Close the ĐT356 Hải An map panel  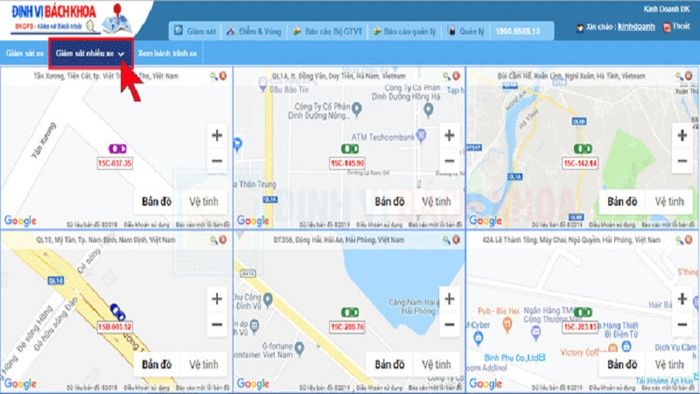[456, 240]
